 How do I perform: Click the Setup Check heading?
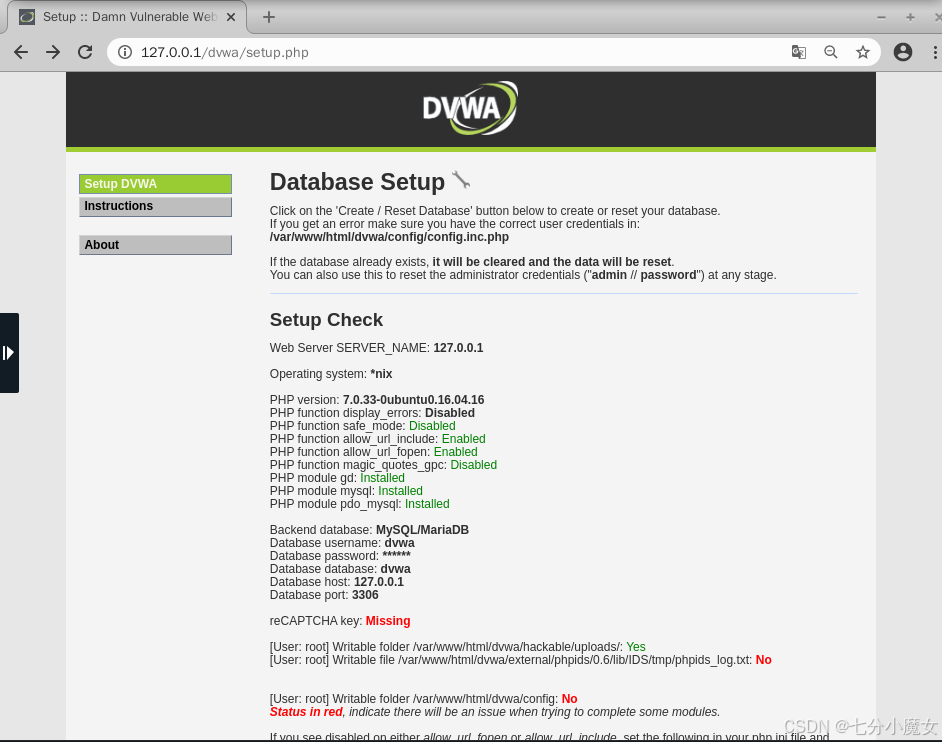pyautogui.click(x=326, y=320)
